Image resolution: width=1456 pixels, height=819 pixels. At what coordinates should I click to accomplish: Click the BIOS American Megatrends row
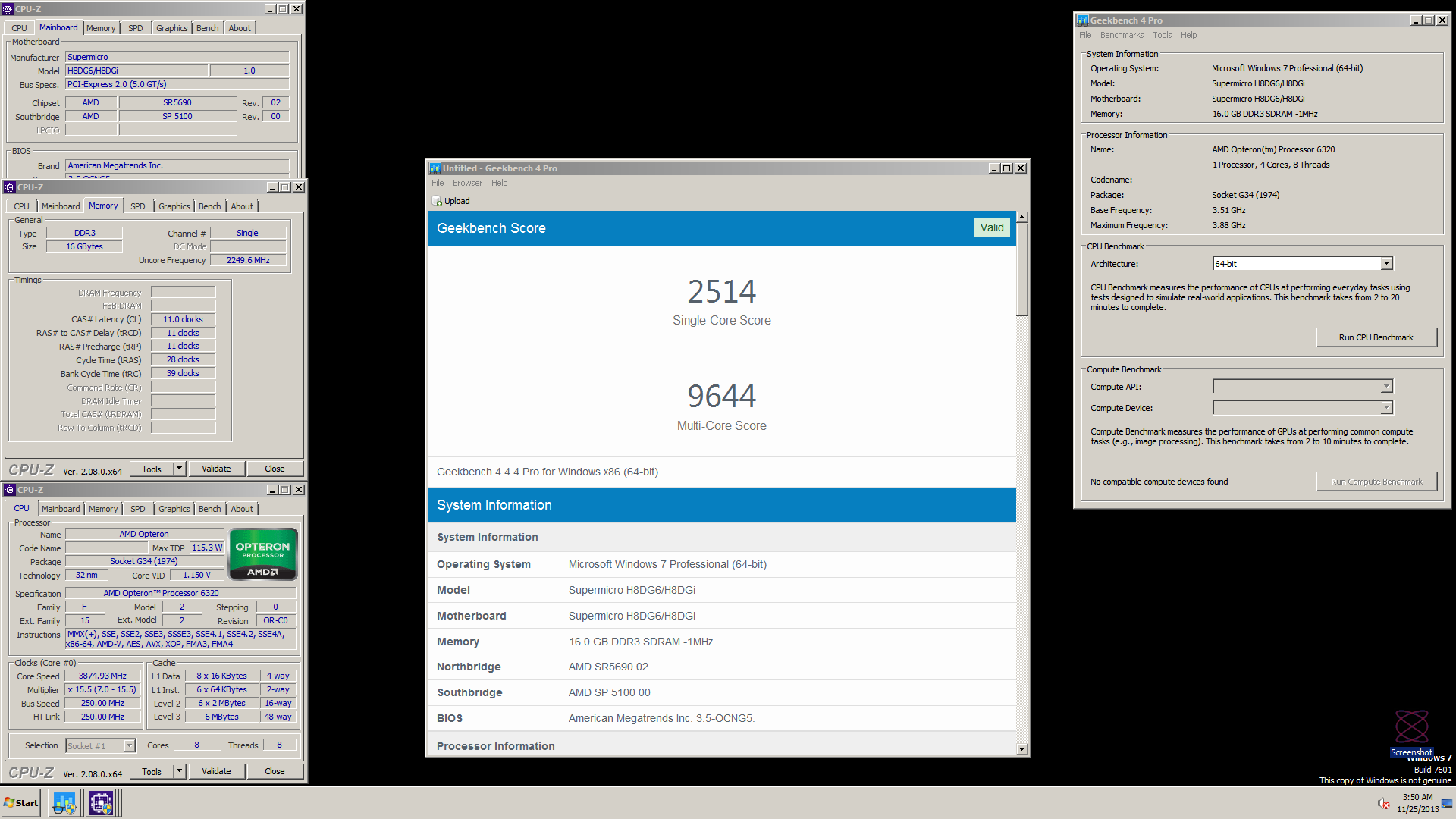pyautogui.click(x=721, y=718)
